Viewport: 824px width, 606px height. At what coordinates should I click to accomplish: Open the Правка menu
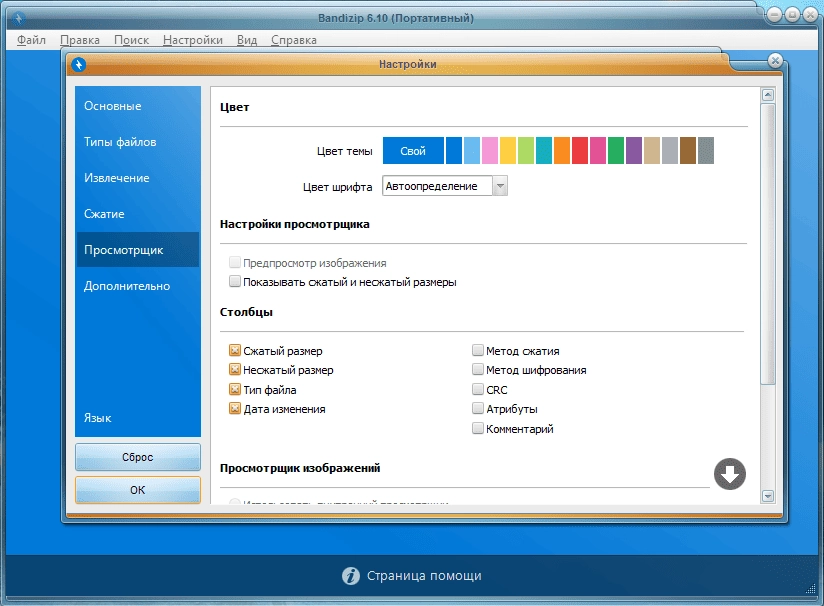(80, 40)
